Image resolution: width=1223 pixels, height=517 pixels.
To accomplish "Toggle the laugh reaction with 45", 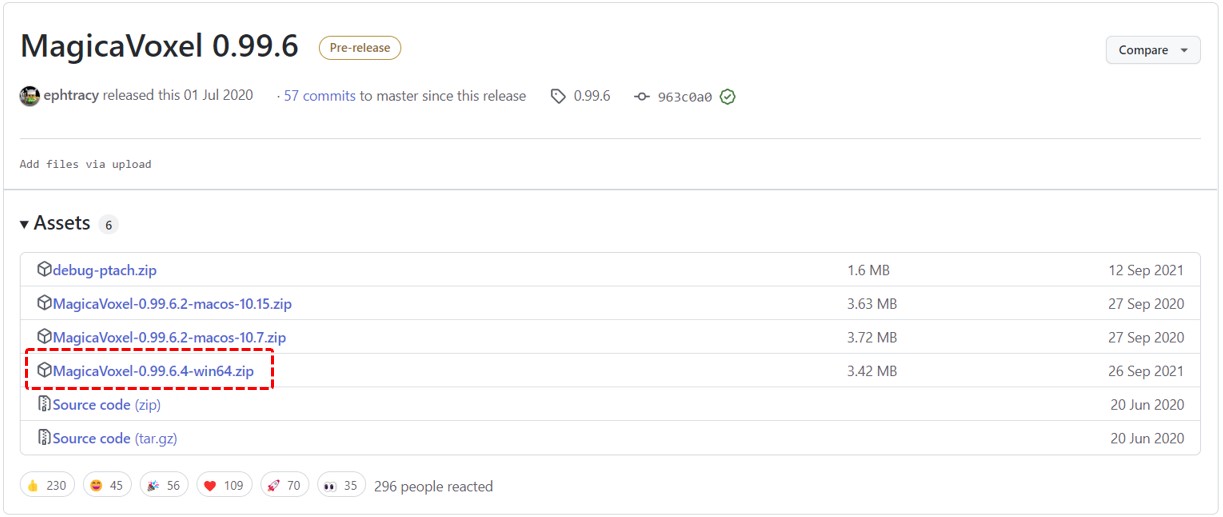I will [x=107, y=486].
